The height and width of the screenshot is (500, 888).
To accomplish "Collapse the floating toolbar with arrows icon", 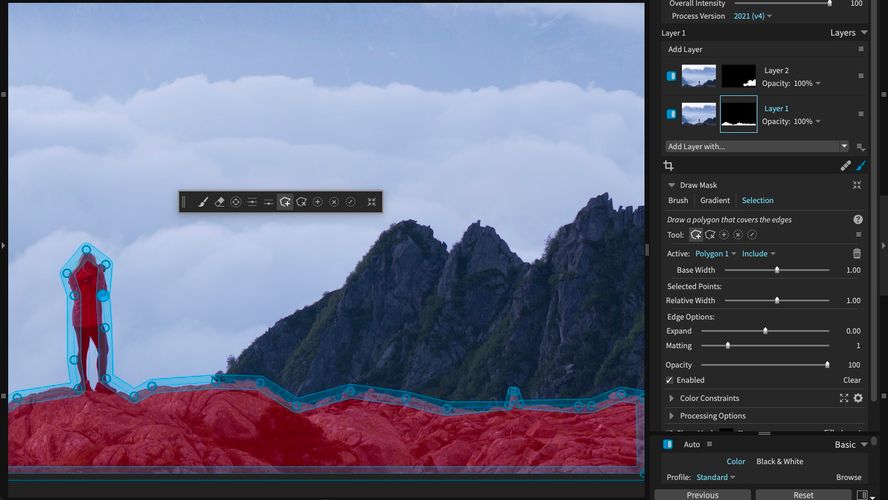I will [x=372, y=202].
